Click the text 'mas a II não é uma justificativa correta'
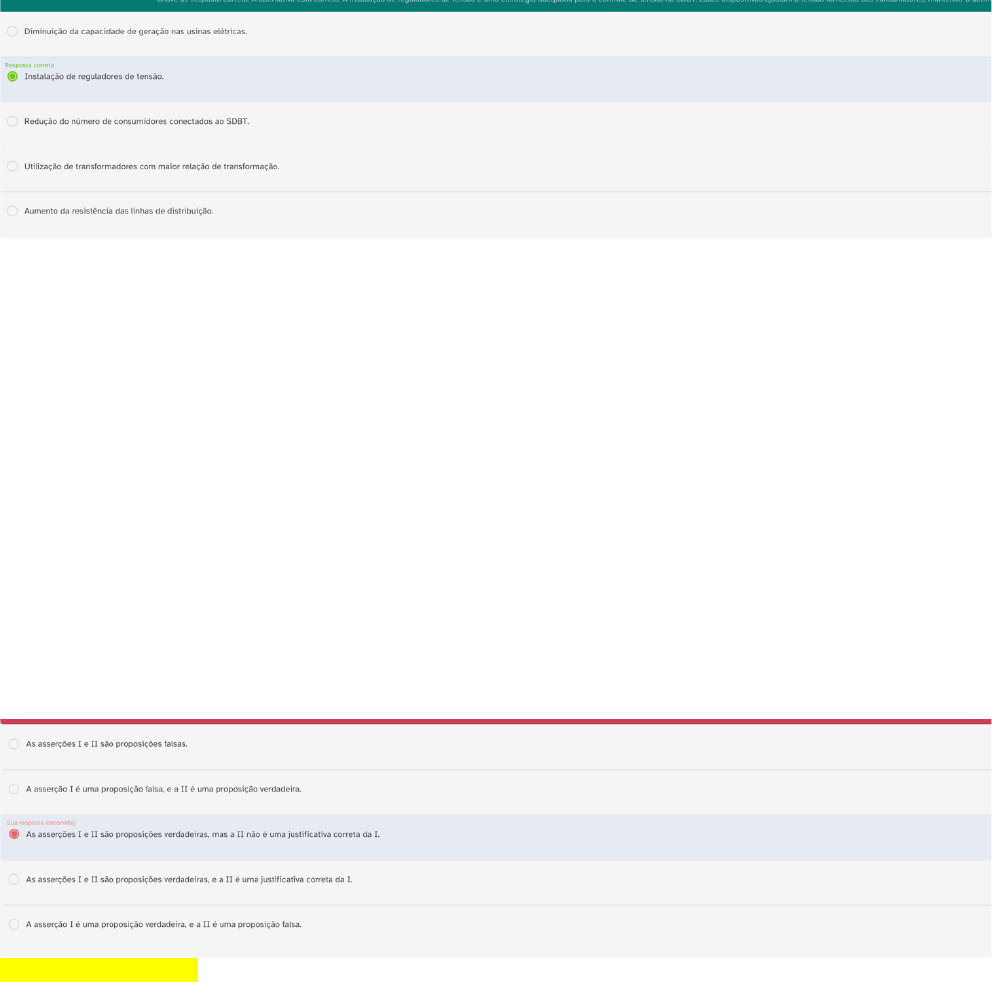 pos(292,834)
